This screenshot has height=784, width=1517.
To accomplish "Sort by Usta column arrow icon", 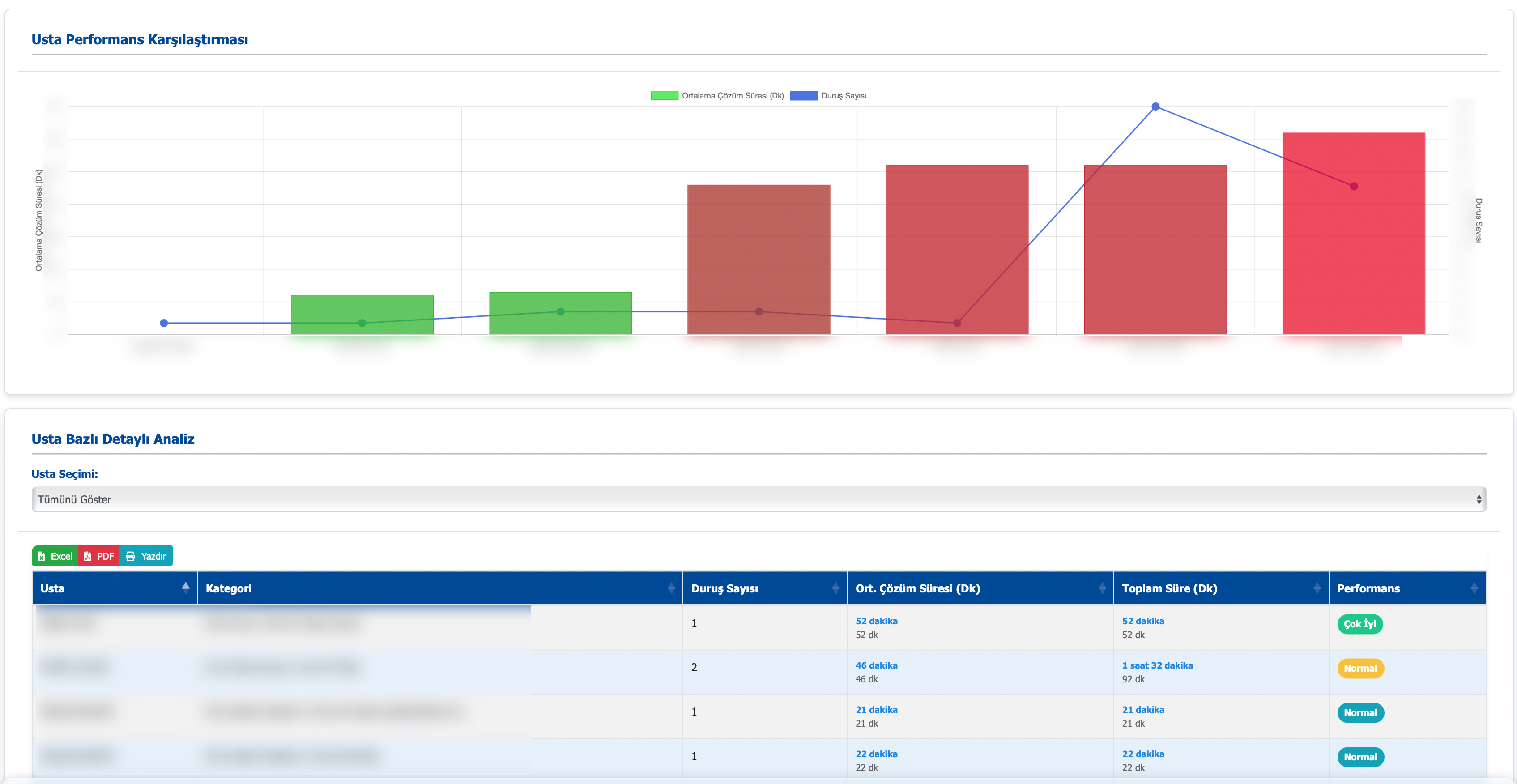I will pyautogui.click(x=186, y=587).
